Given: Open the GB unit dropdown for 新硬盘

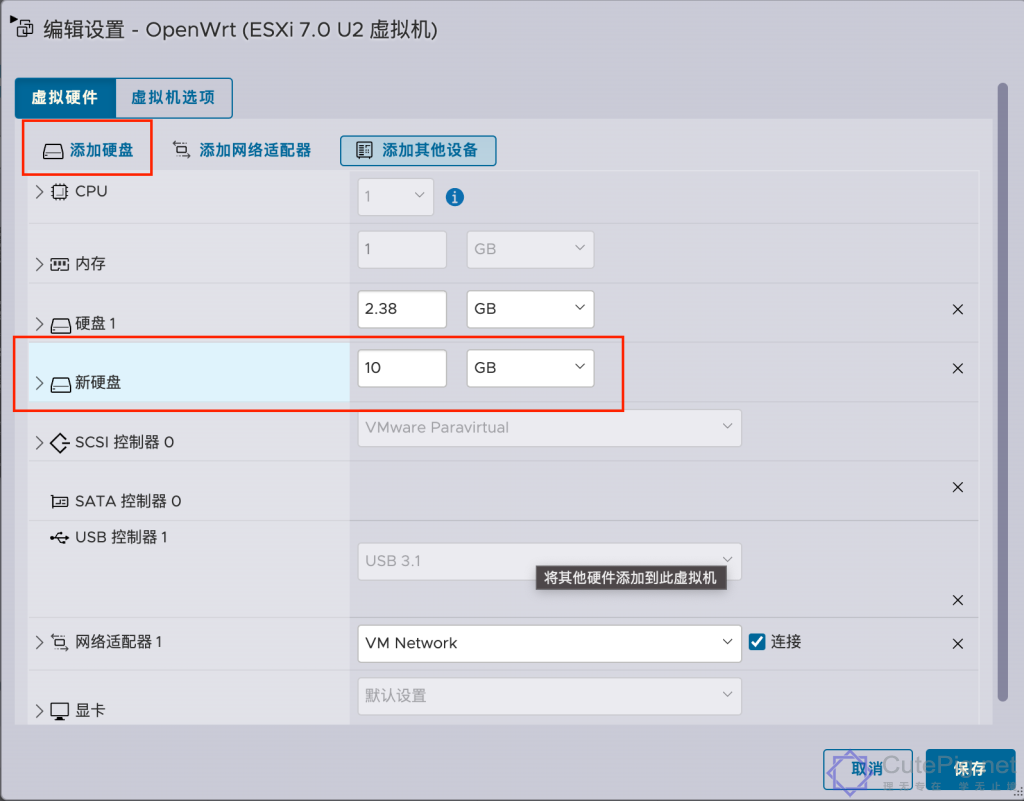Looking at the screenshot, I should pyautogui.click(x=530, y=368).
